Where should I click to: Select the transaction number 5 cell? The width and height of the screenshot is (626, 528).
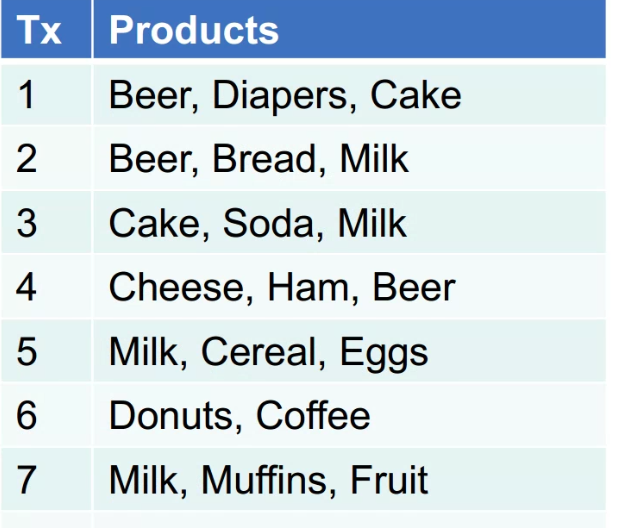click(27, 351)
